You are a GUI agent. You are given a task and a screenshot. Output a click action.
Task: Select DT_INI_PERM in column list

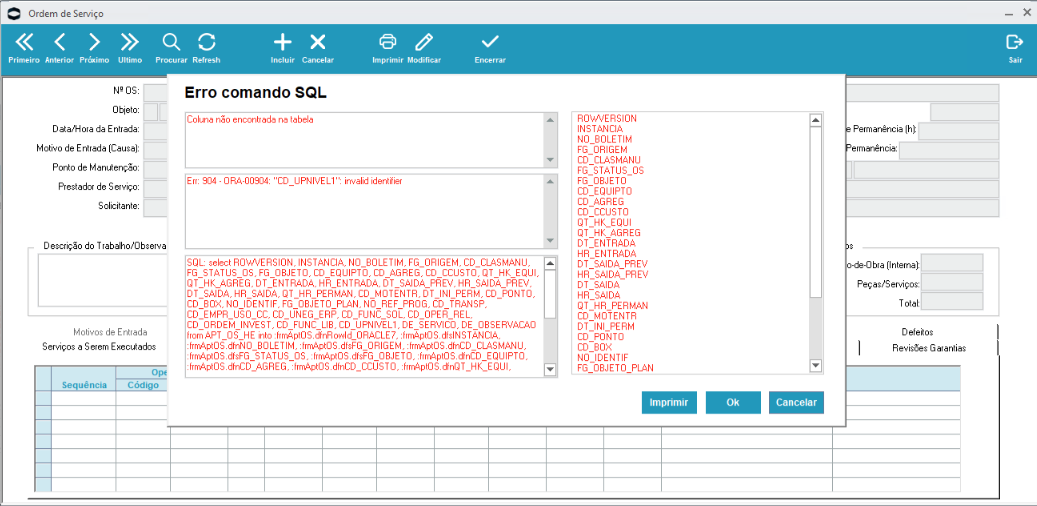606,326
